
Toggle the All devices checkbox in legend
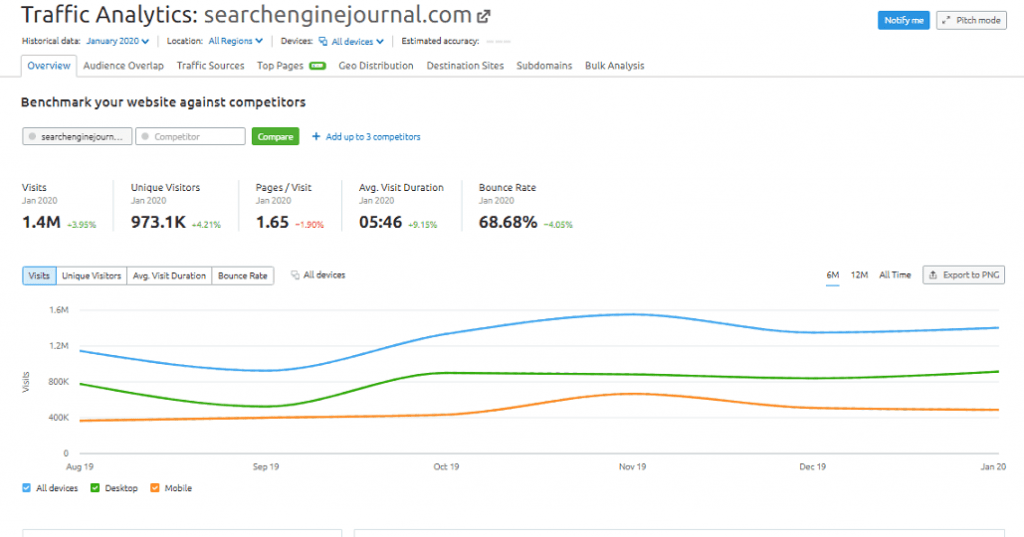(x=26, y=488)
